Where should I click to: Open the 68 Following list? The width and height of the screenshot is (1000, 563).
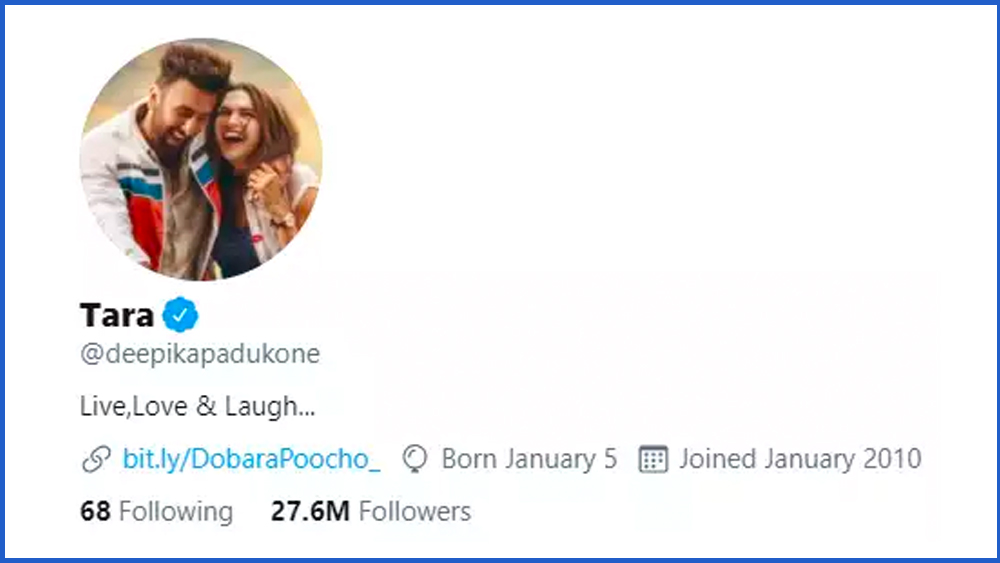pos(156,512)
